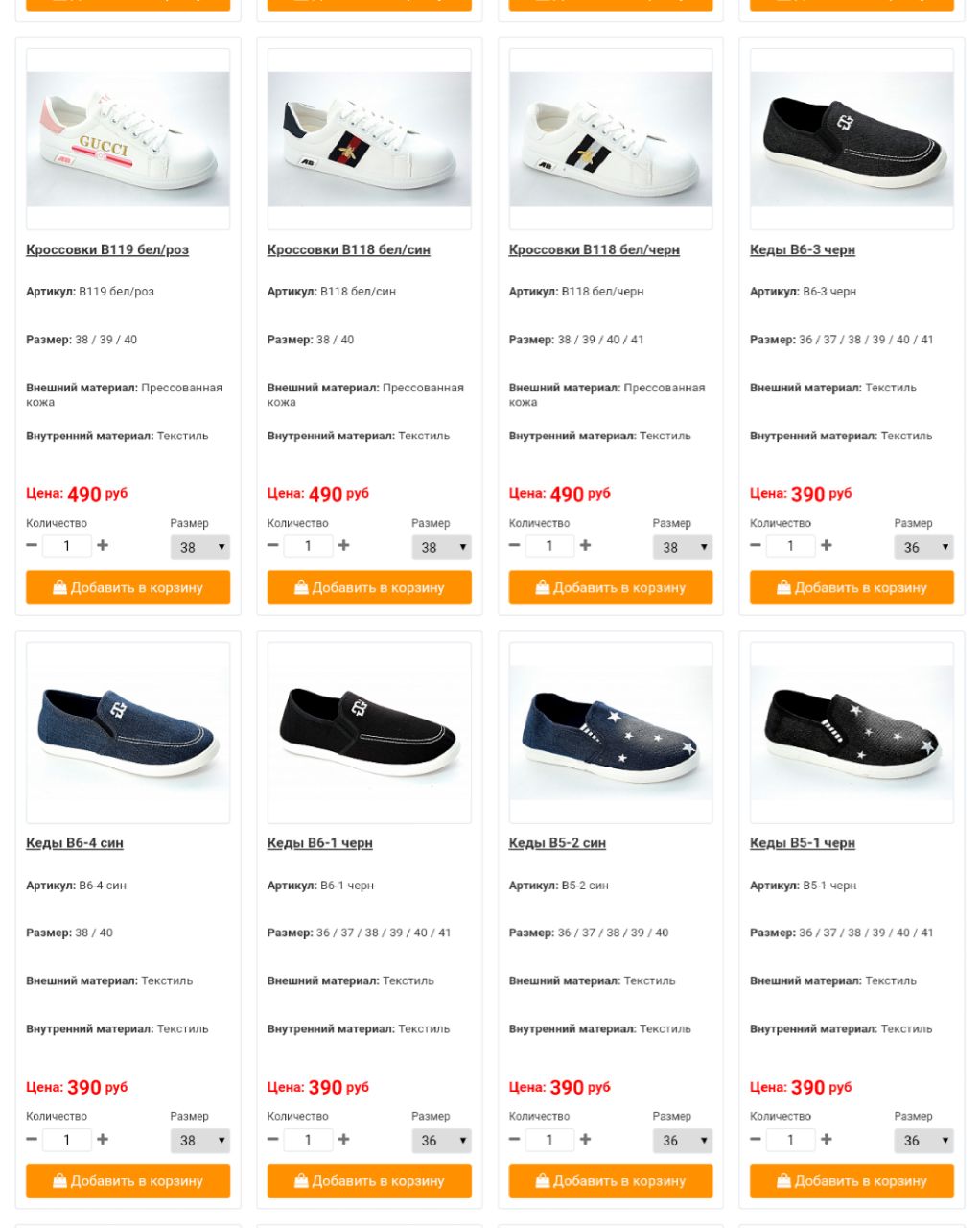This screenshot has height=1228, width=980.
Task: Open Кроссовки B118 бел/черн product link
Action: pyautogui.click(x=594, y=249)
